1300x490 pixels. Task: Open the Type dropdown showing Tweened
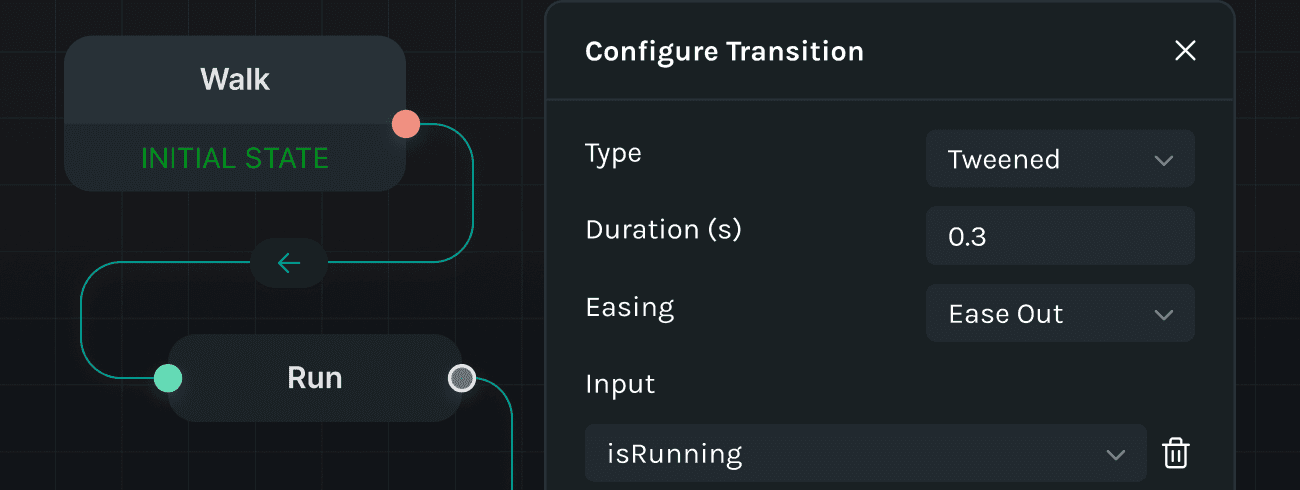1060,159
